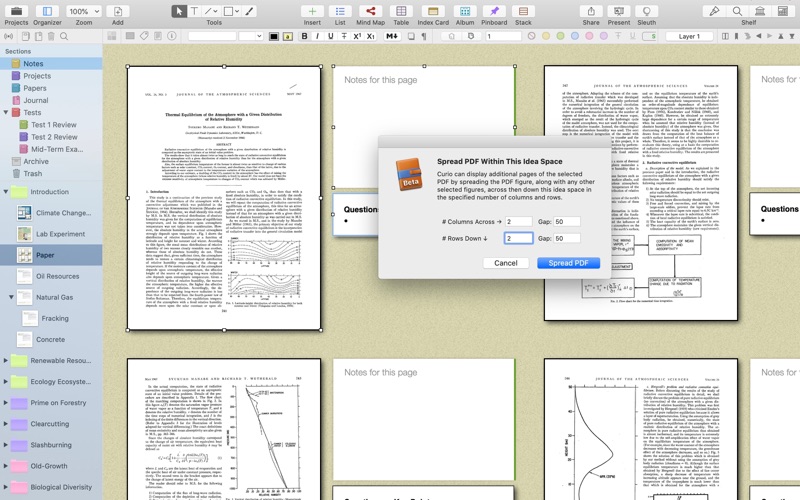Viewport: 800px width, 500px height.
Task: Cancel the Spread PDF dialog
Action: [x=506, y=263]
